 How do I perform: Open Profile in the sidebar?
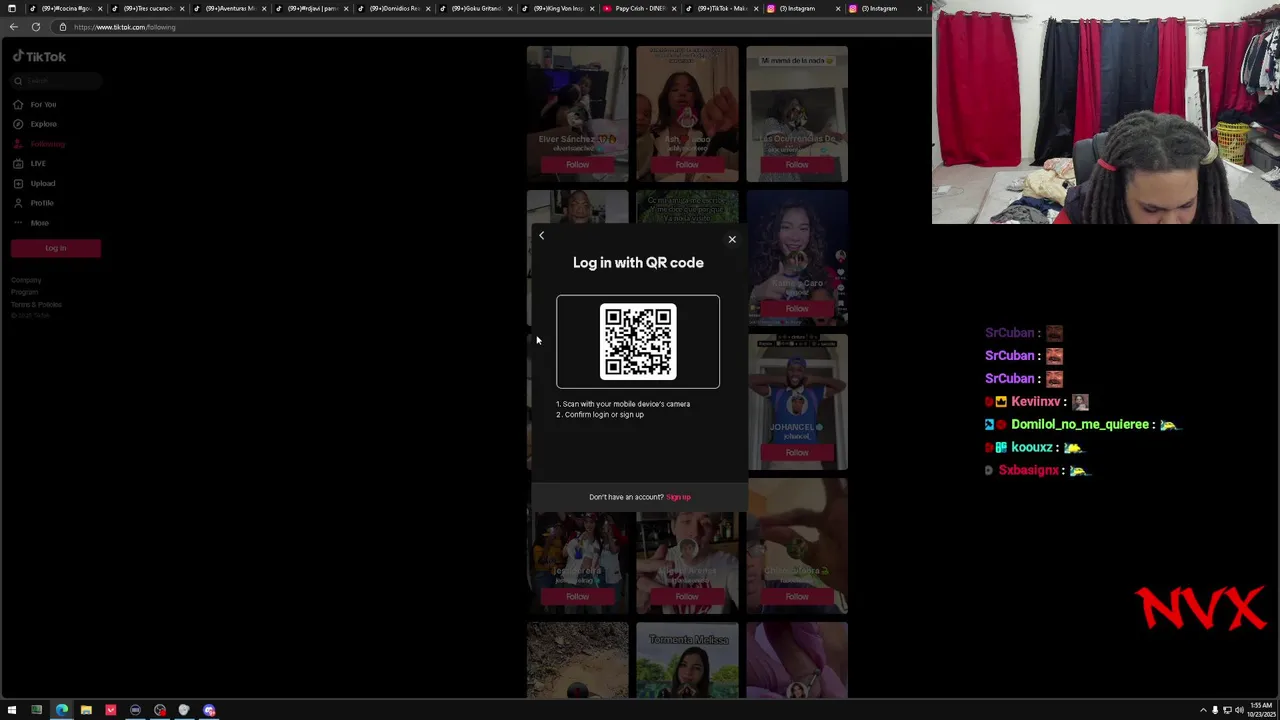click(42, 203)
